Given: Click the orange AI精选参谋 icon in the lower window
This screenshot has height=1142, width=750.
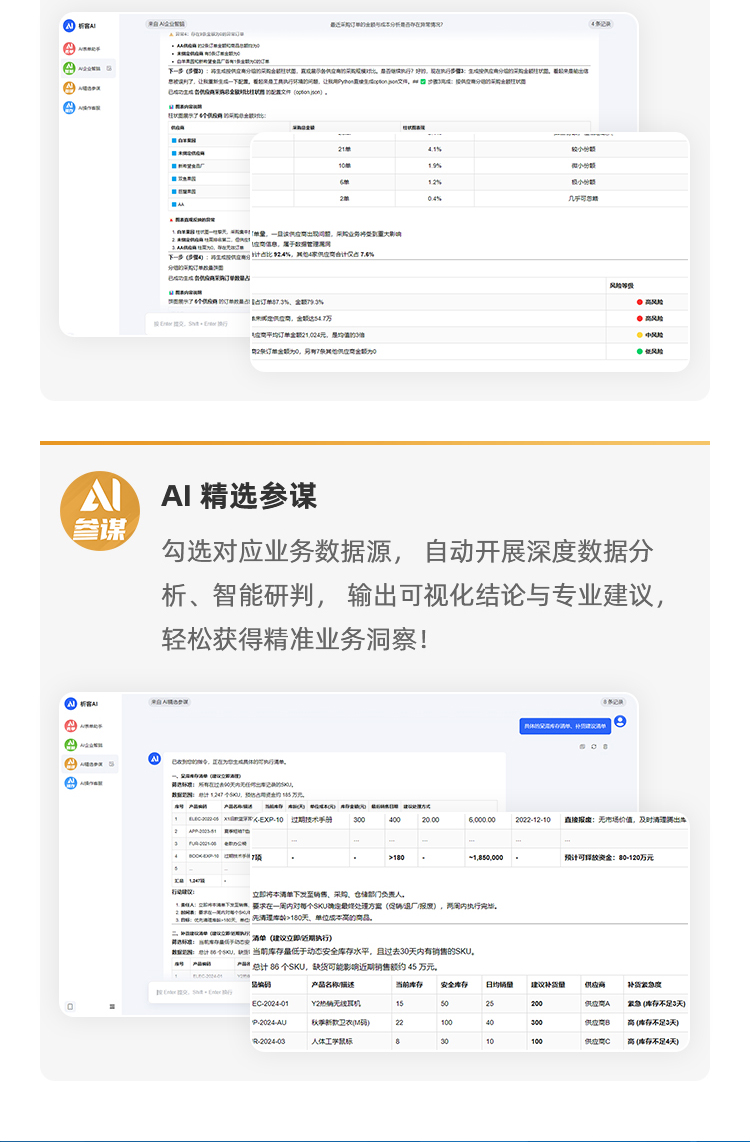Looking at the screenshot, I should click(x=71, y=764).
